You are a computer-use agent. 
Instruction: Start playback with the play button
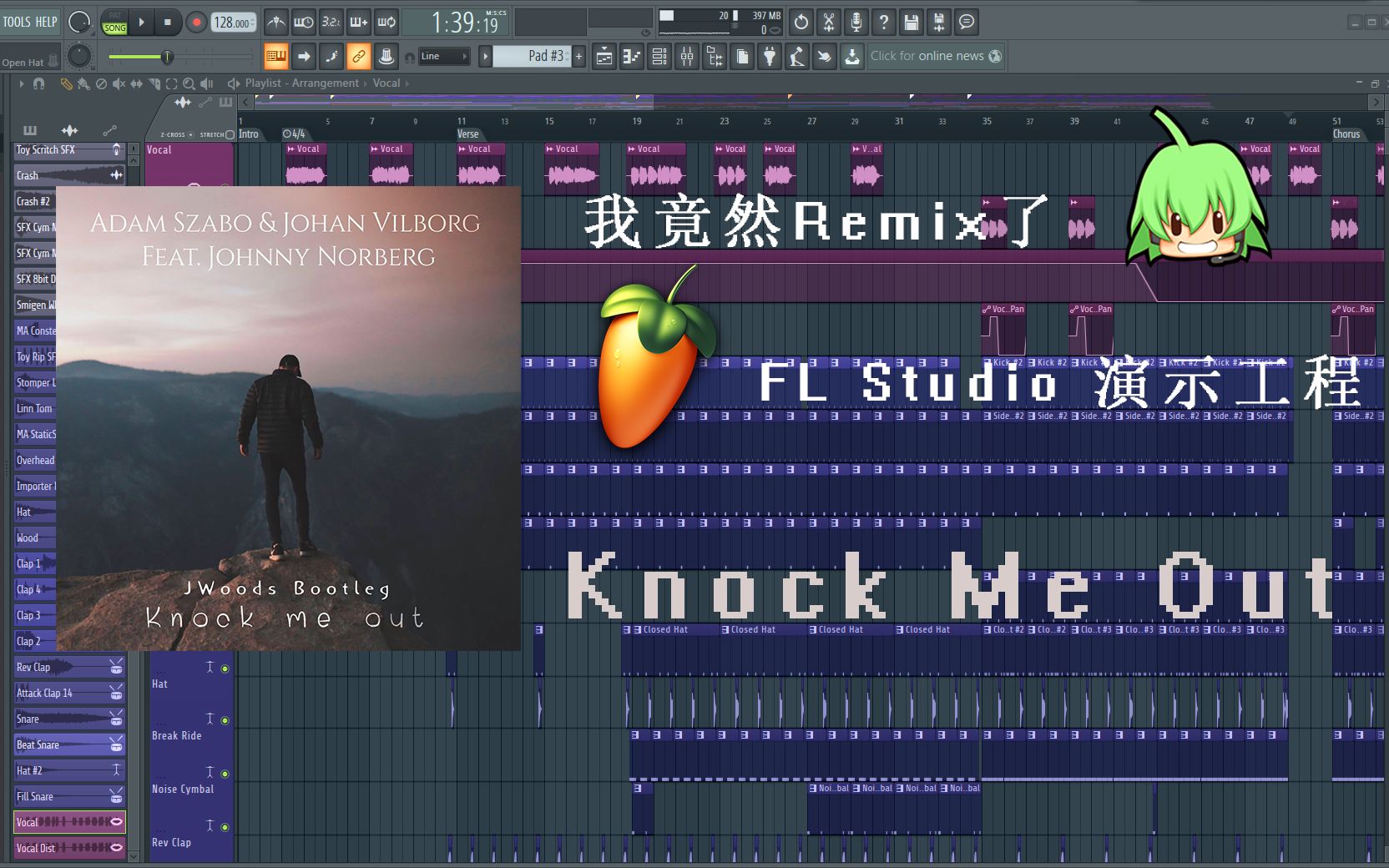click(141, 23)
